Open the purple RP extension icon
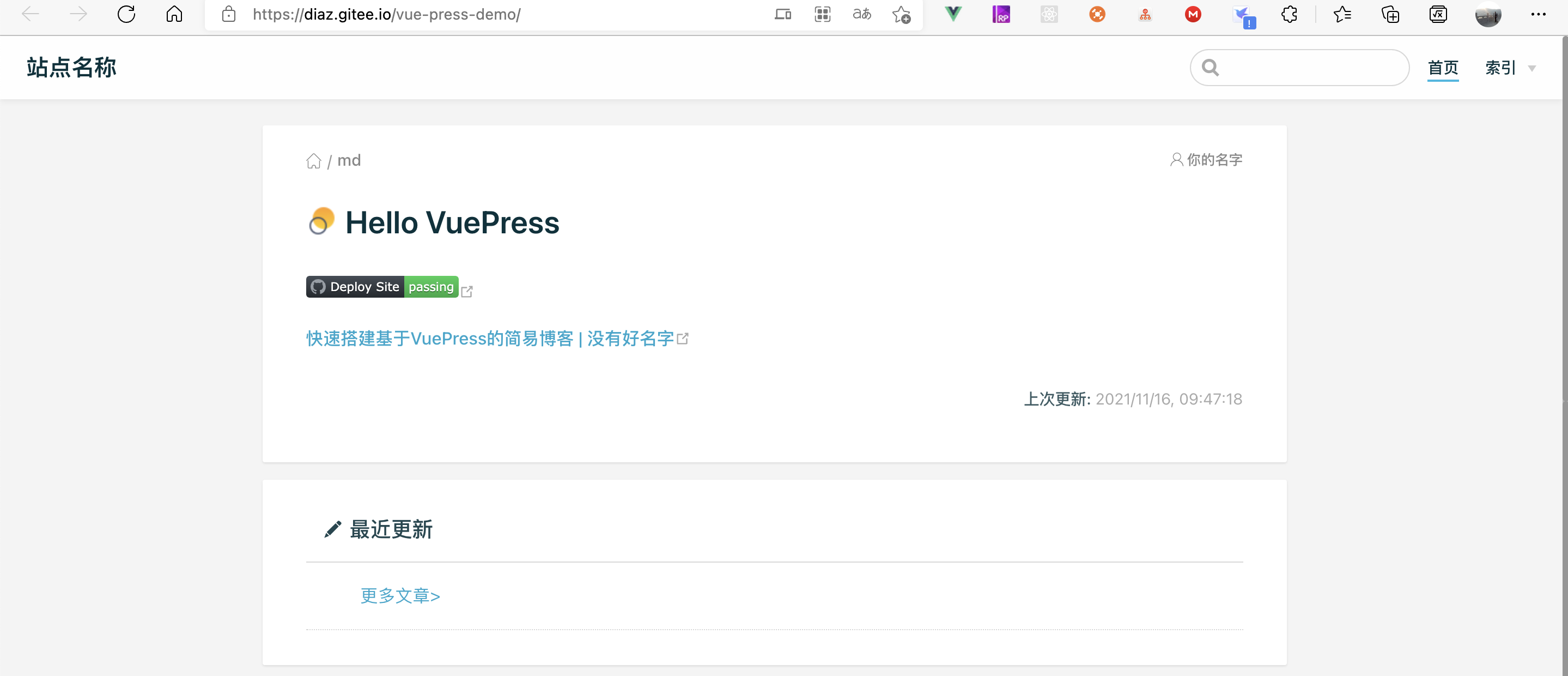The image size is (1568, 676). coord(1001,14)
